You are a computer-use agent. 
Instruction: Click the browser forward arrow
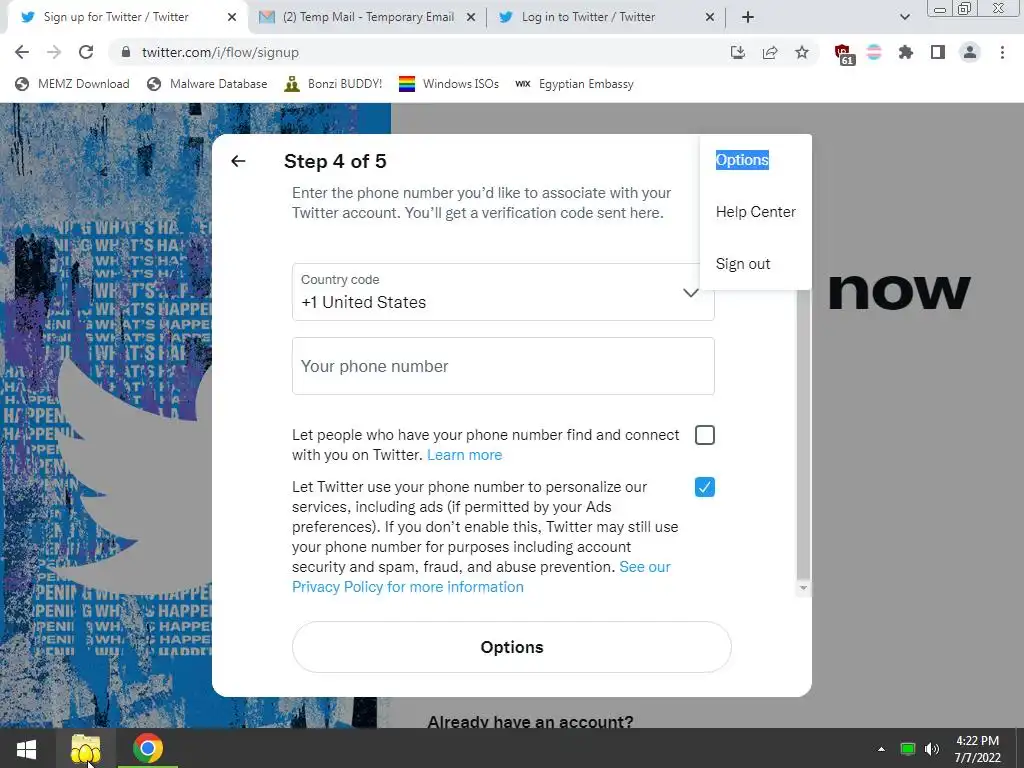pyautogui.click(x=54, y=52)
